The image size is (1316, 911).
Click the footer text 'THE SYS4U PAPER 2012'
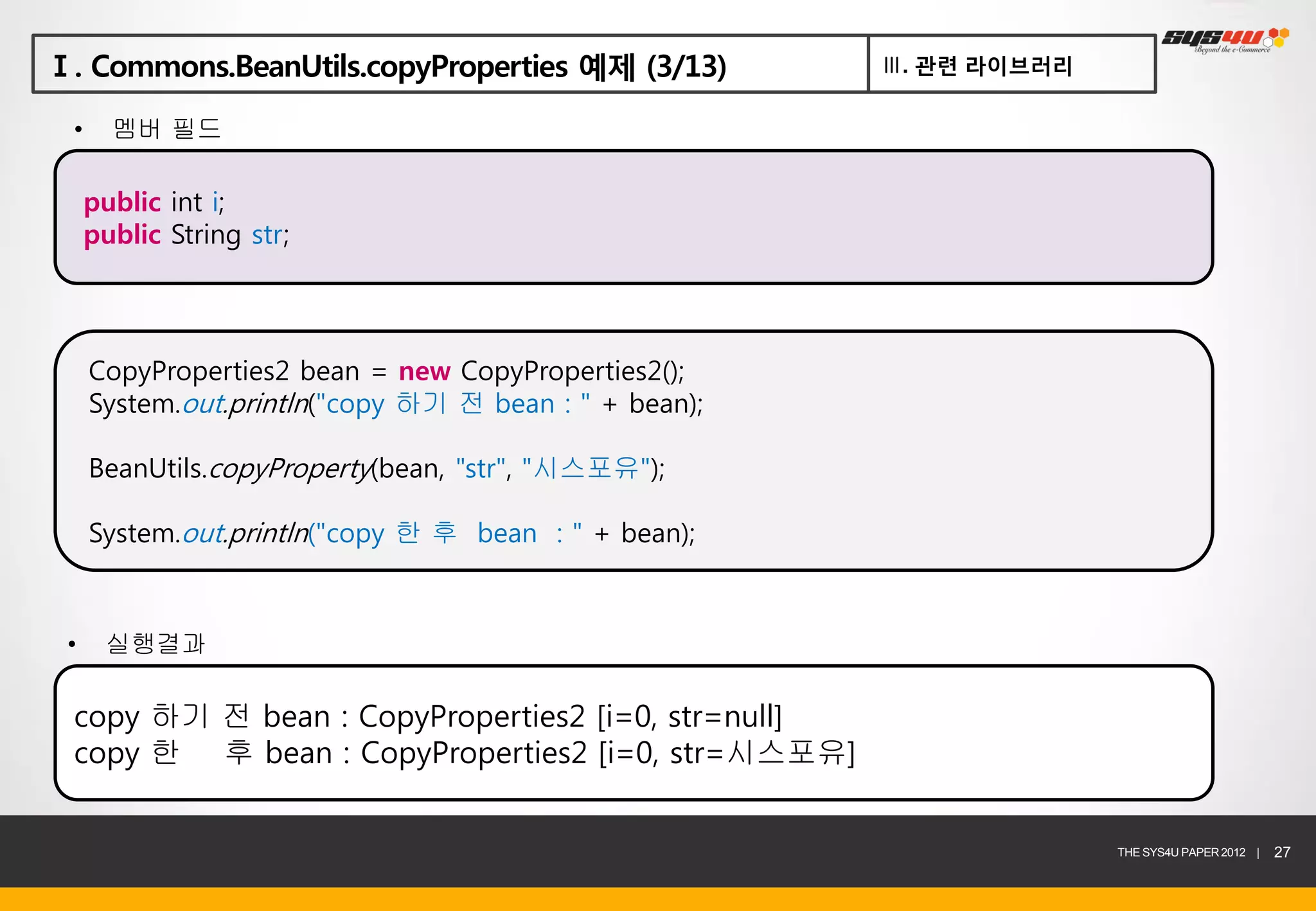(1181, 853)
